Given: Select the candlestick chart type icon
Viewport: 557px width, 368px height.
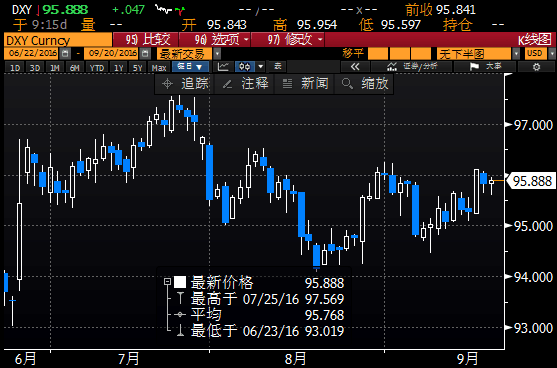Looking at the screenshot, I should pos(245,67).
